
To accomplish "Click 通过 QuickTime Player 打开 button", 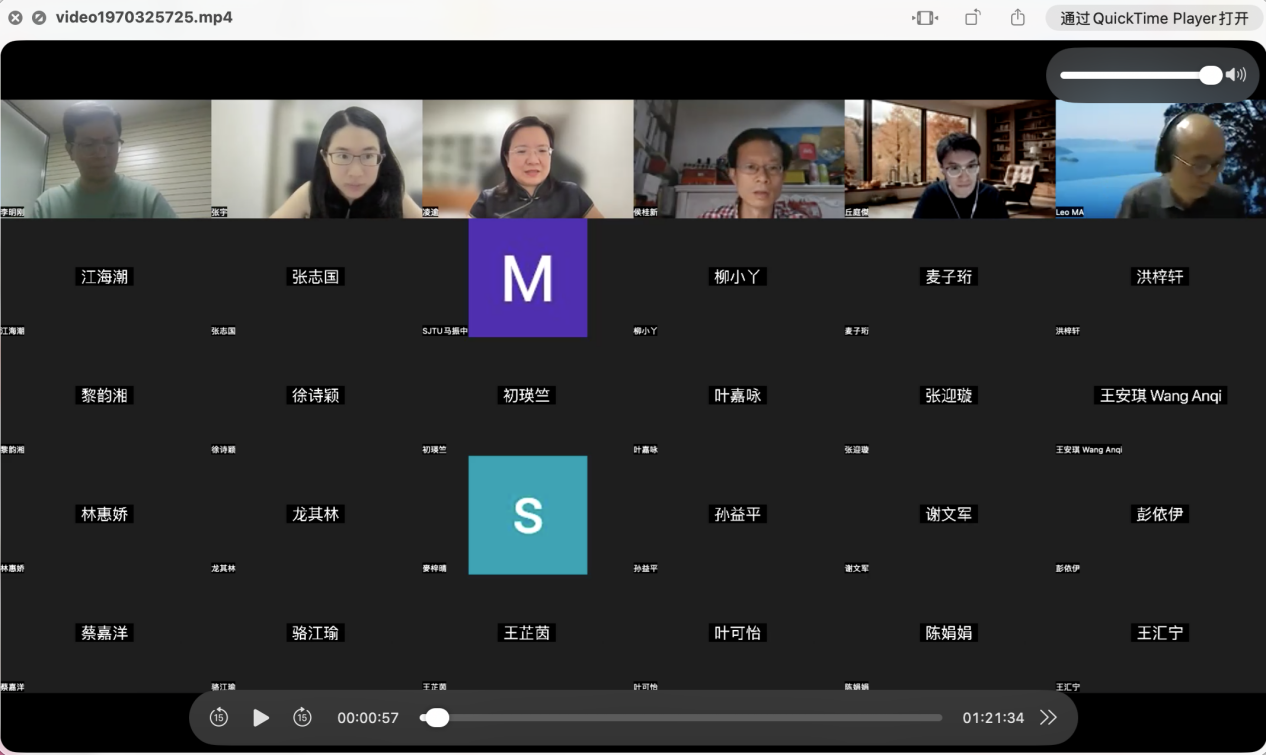I will (1154, 18).
